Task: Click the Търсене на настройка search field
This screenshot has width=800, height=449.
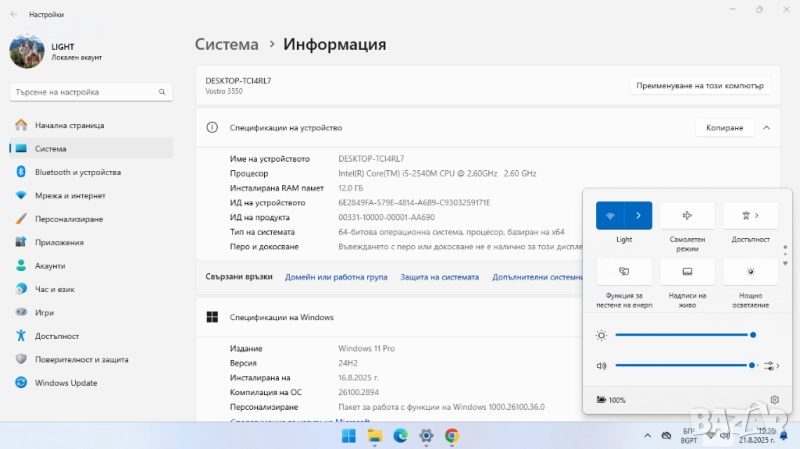Action: tap(88, 92)
